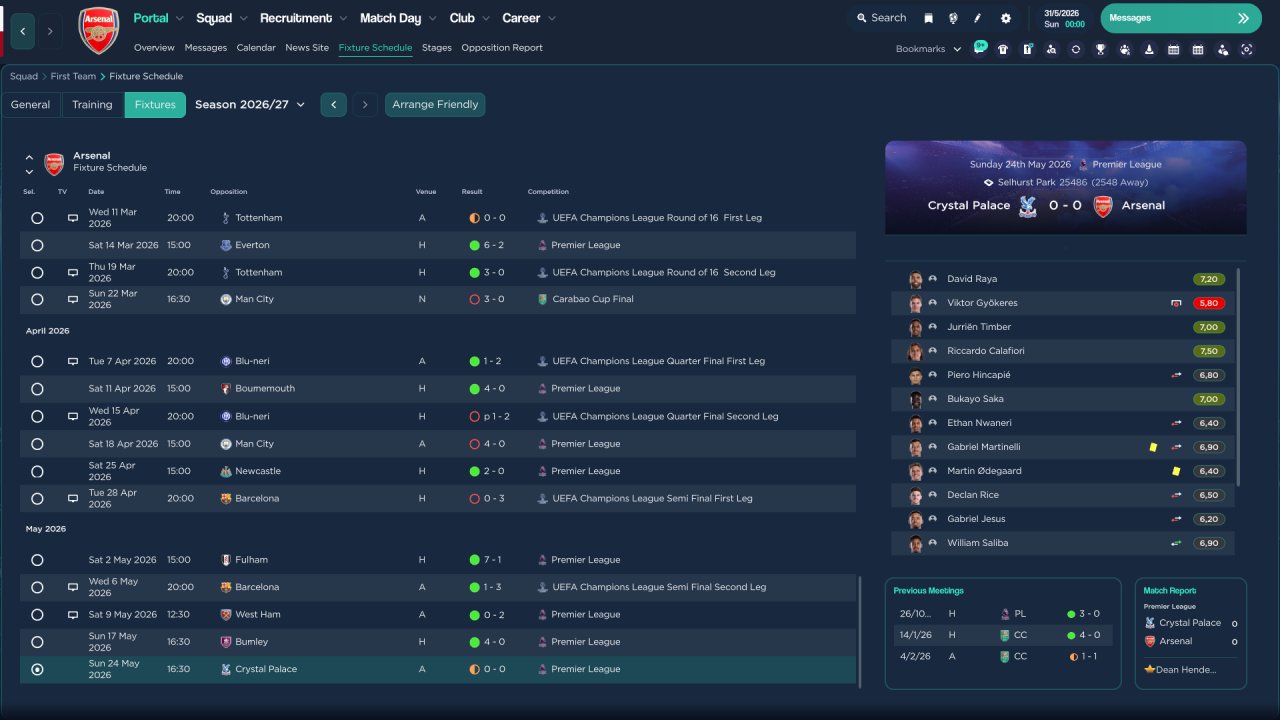
Task: Click the yellow card icon for Martin Ødegaard
Action: 1176,471
